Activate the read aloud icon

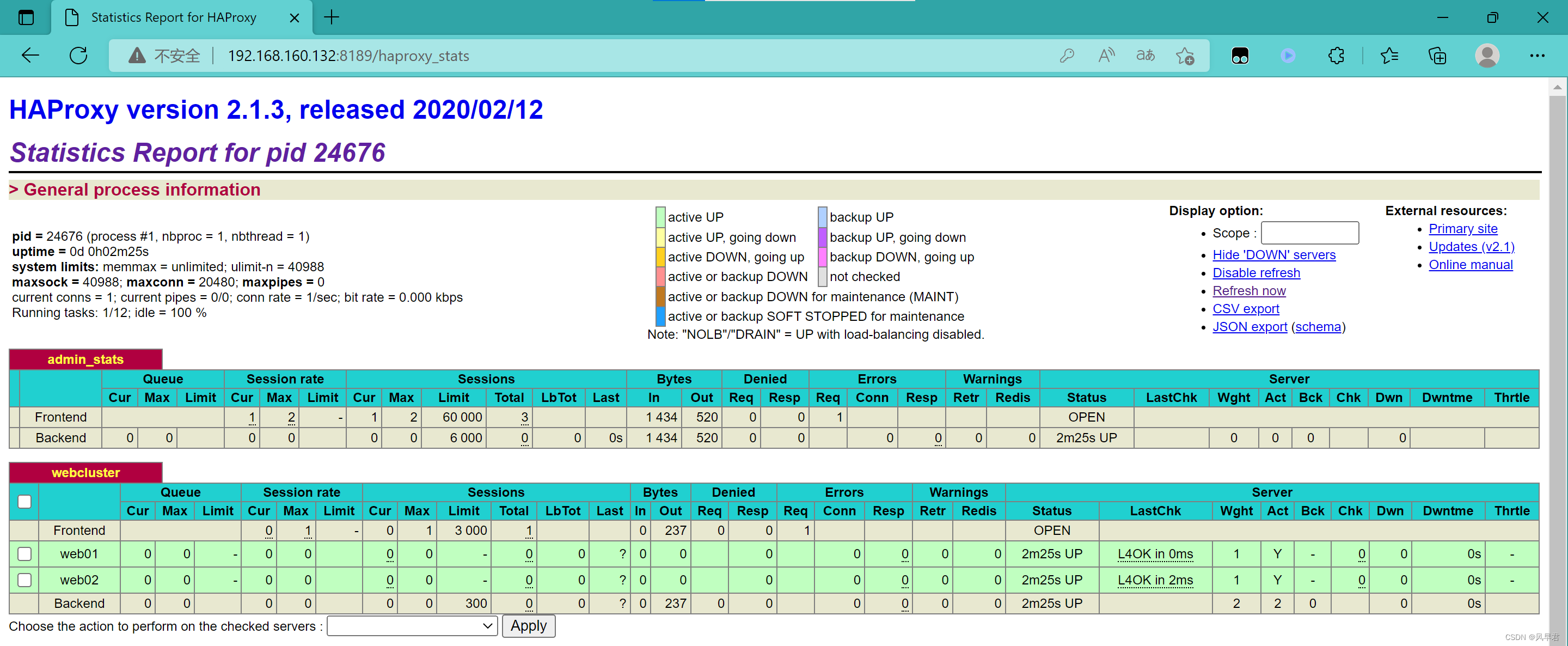pos(1106,56)
